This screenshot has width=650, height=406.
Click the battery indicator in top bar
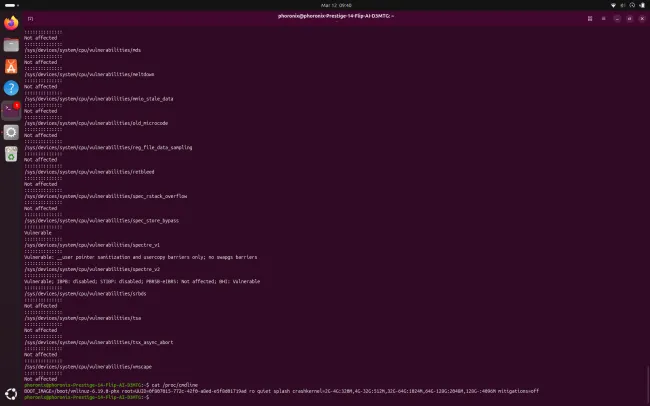click(x=642, y=5)
